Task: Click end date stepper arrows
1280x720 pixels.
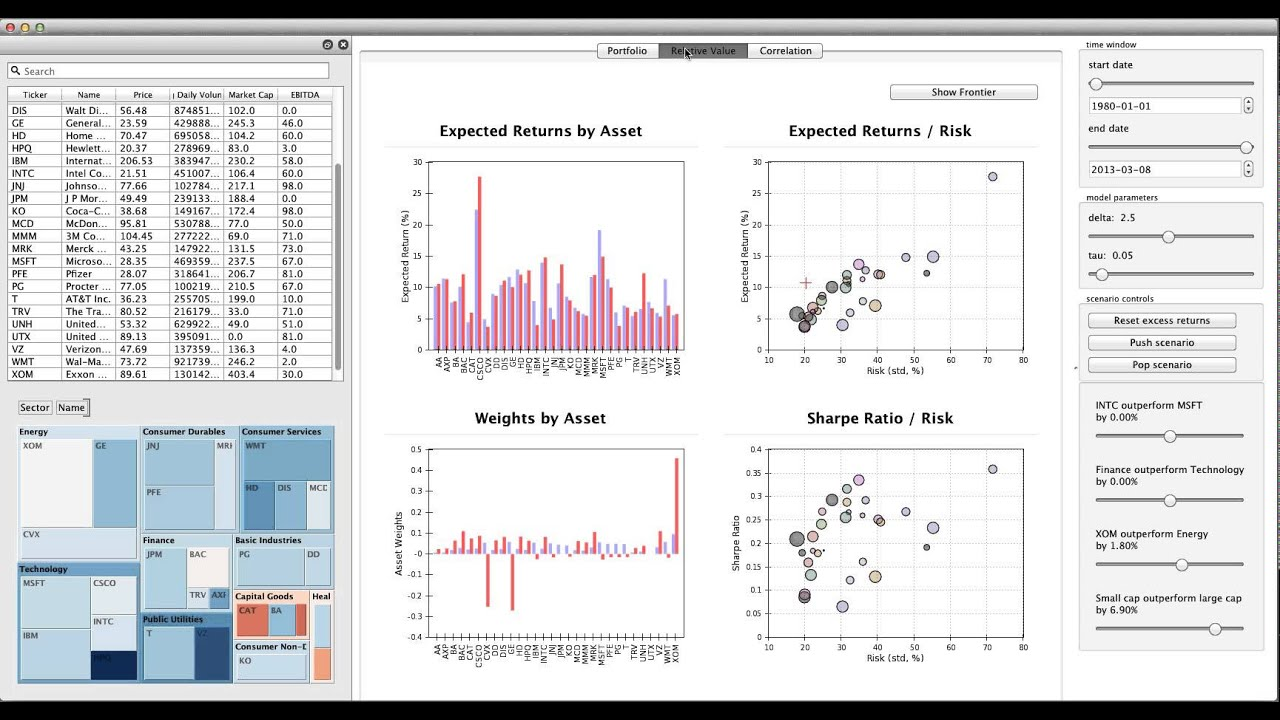Action: (x=1248, y=169)
